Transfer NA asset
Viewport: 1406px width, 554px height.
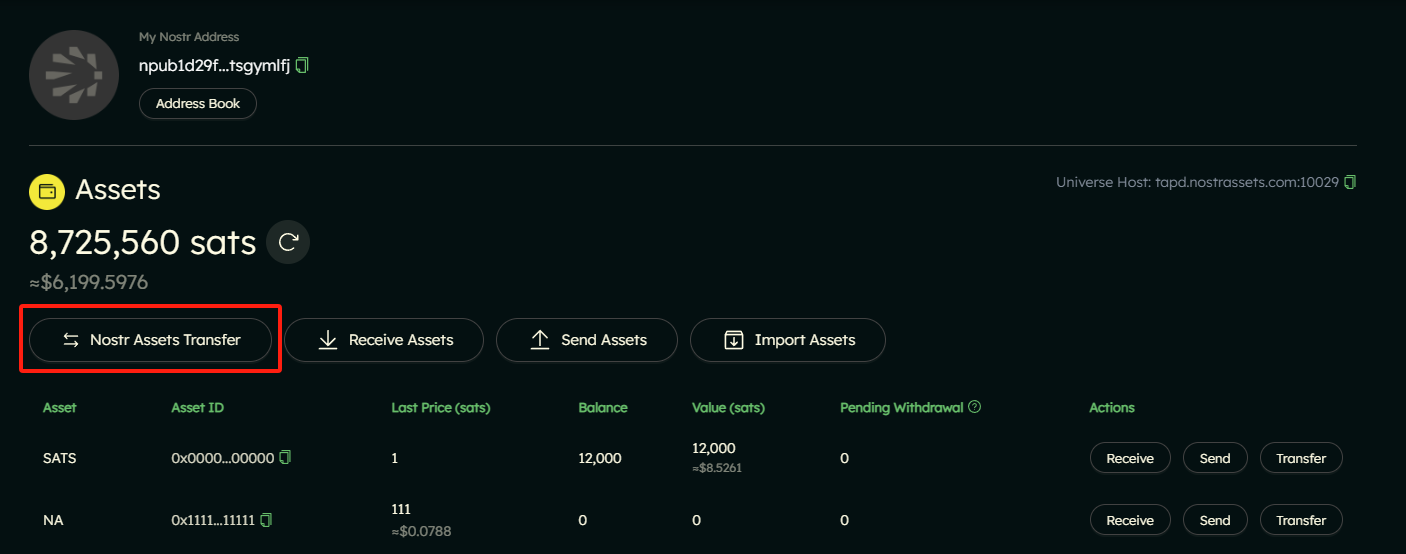(x=1301, y=520)
